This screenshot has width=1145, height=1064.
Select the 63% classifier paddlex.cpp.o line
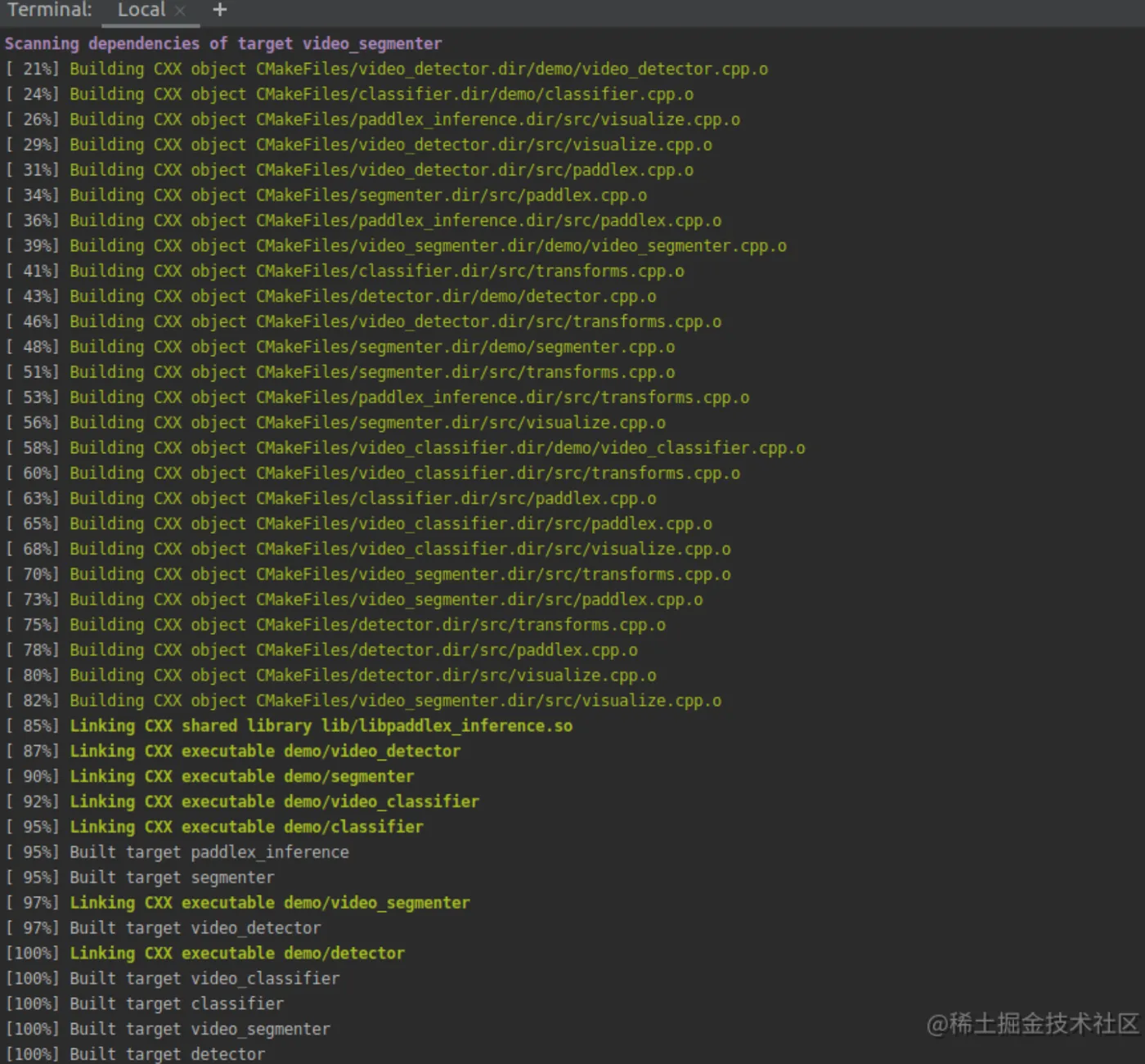point(331,499)
